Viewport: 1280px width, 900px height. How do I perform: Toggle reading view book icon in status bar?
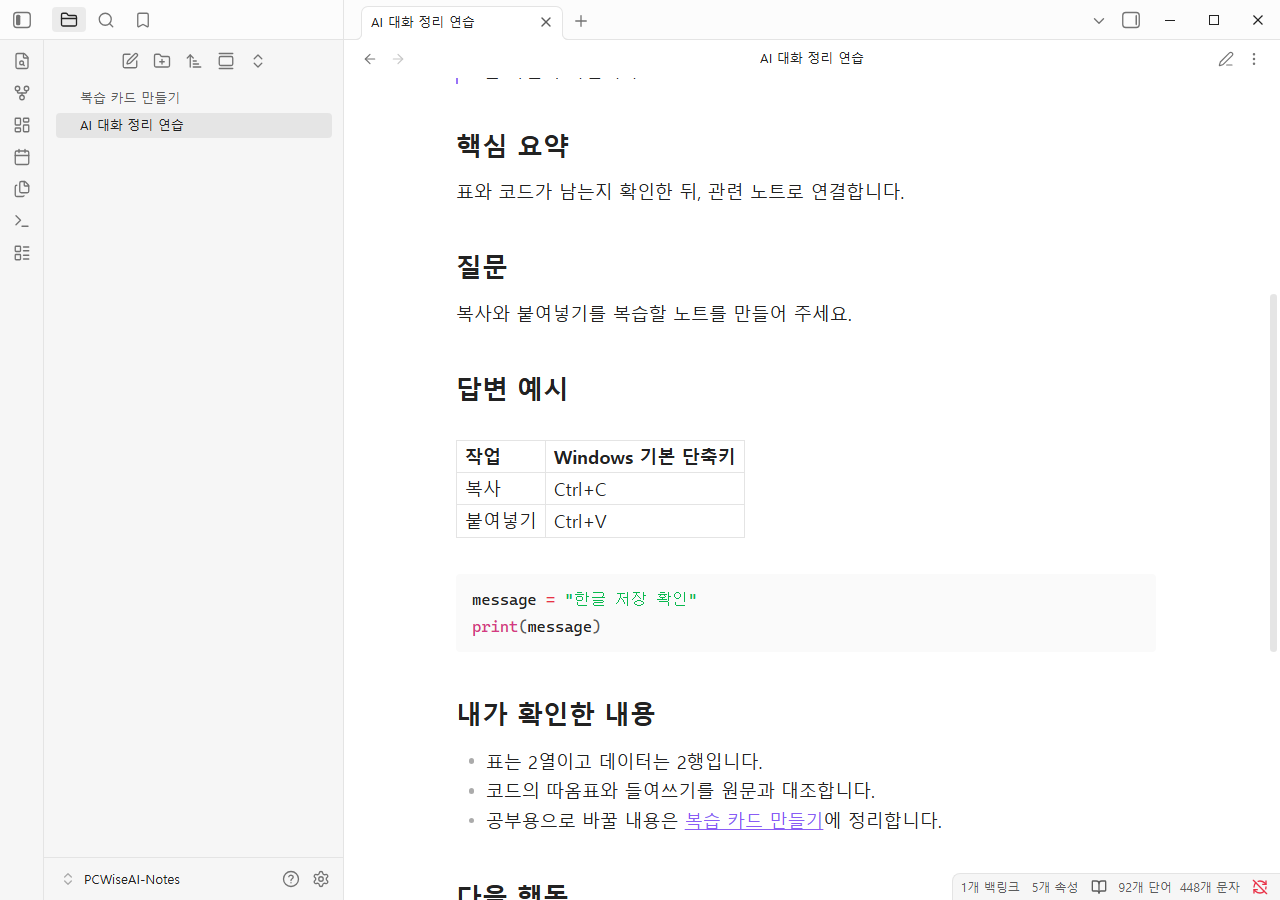[1099, 887]
